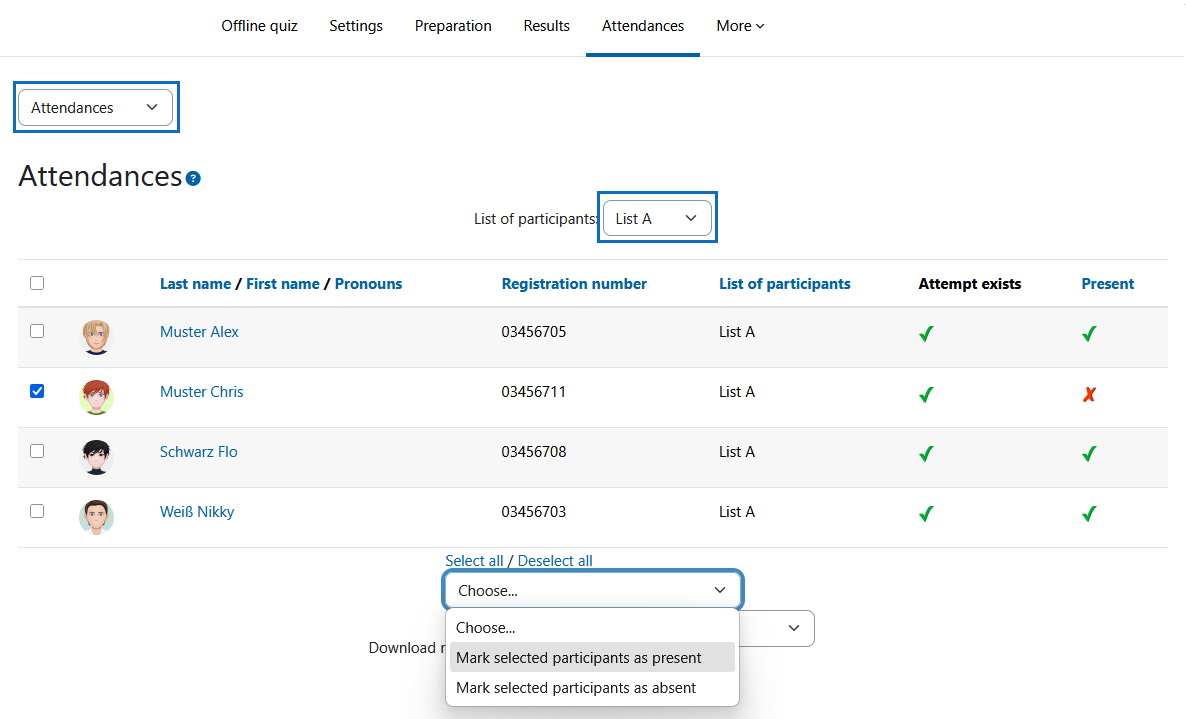Click the Attendances tab
The image size is (1186, 719).
643,26
